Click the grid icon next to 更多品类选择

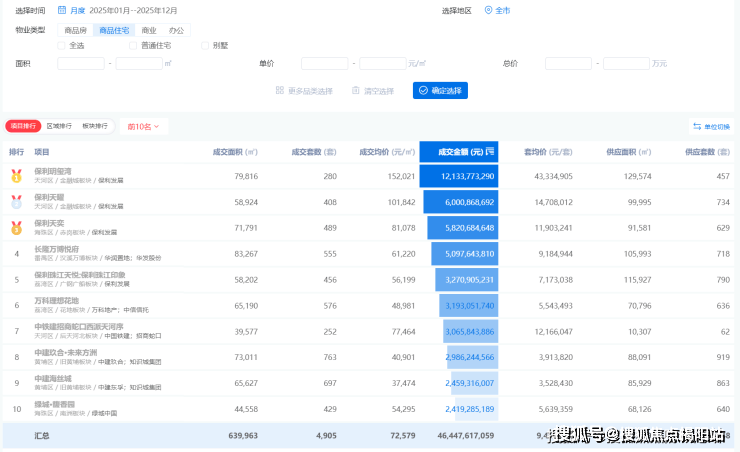click(x=279, y=90)
